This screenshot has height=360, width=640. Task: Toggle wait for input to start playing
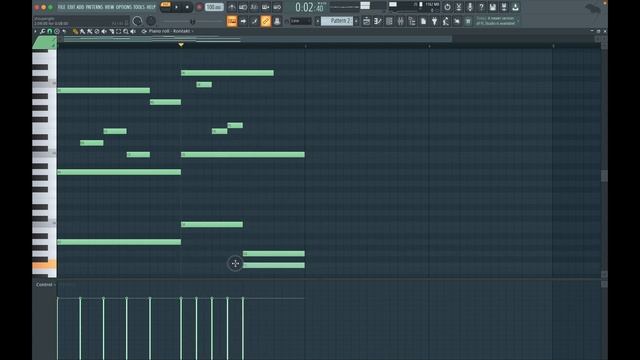point(243,7)
